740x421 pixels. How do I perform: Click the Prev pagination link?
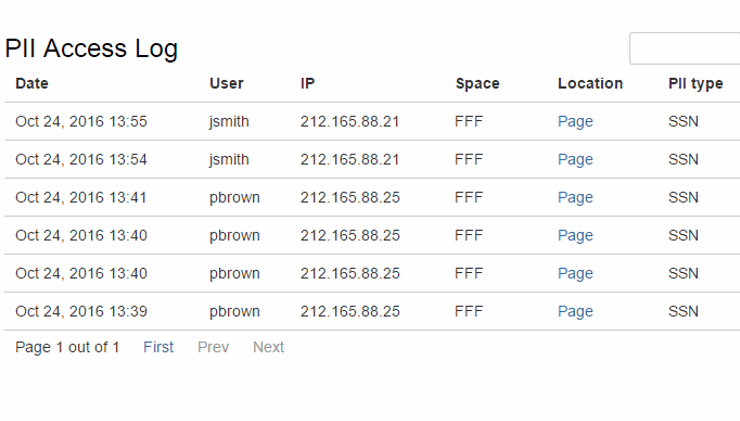tap(213, 347)
